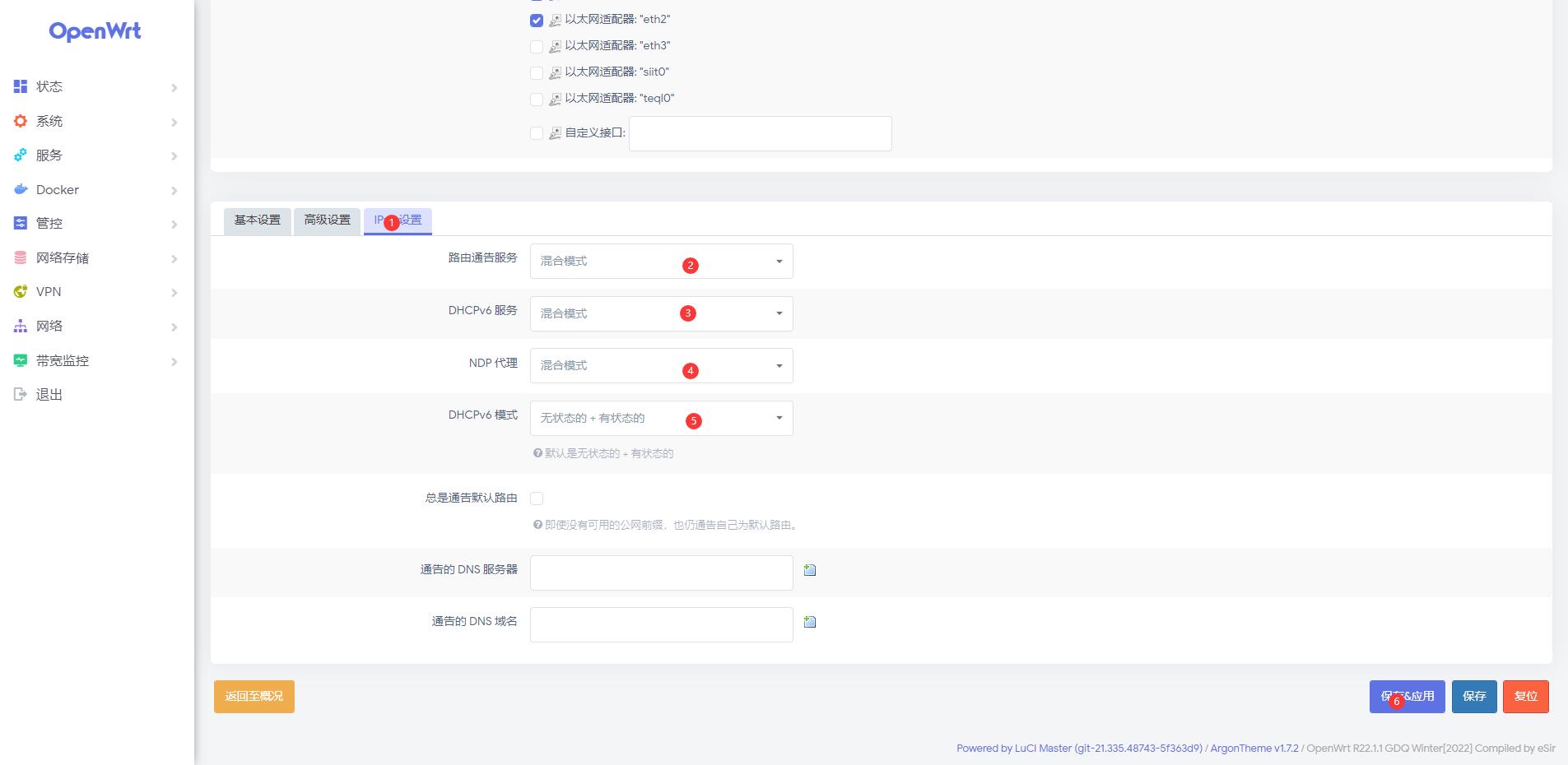This screenshot has height=765, width=1568.
Task: Expand the 网络存储 menu chevron
Action: click(x=174, y=258)
